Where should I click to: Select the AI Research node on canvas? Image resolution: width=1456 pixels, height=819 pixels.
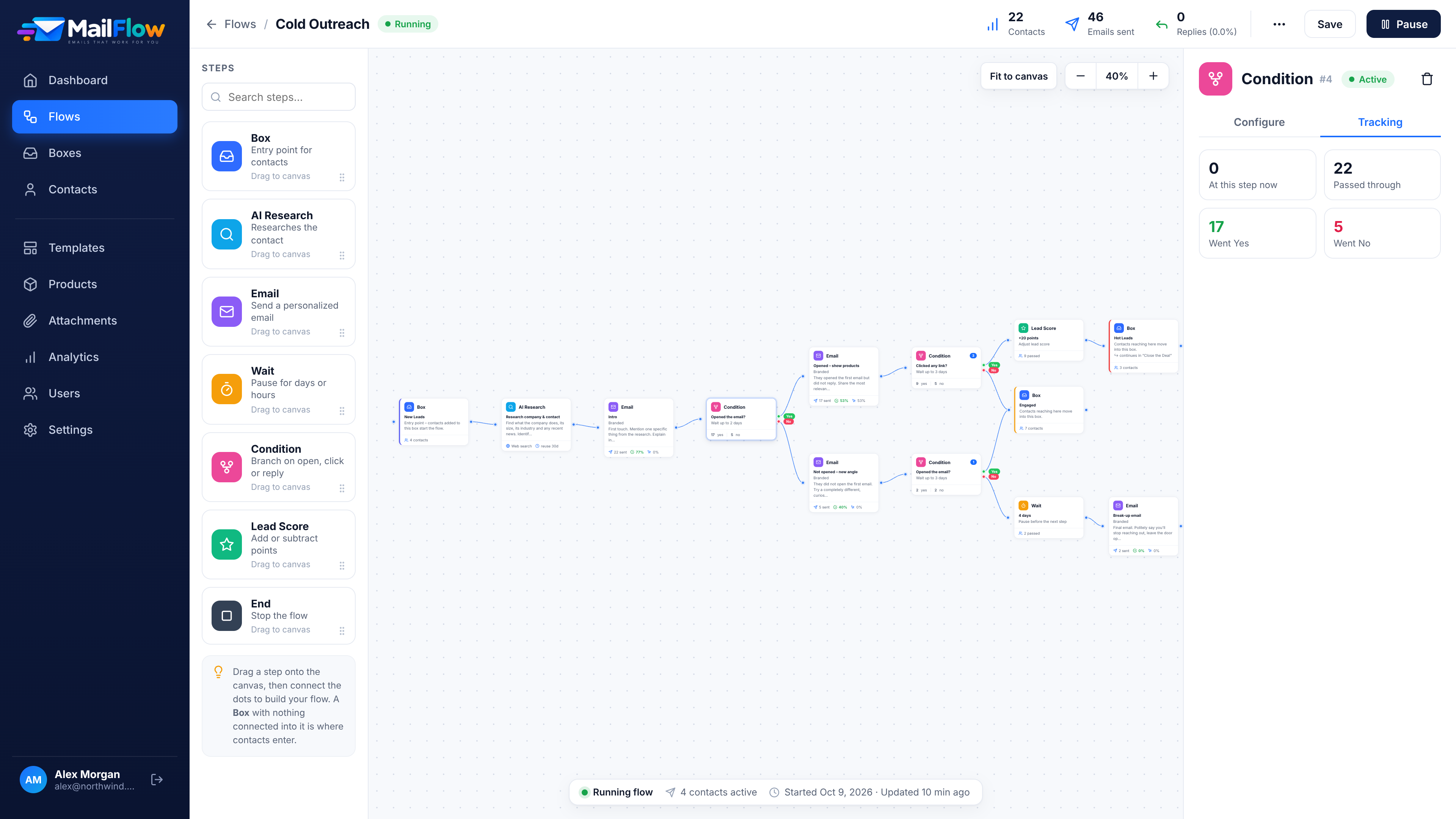[x=537, y=425]
